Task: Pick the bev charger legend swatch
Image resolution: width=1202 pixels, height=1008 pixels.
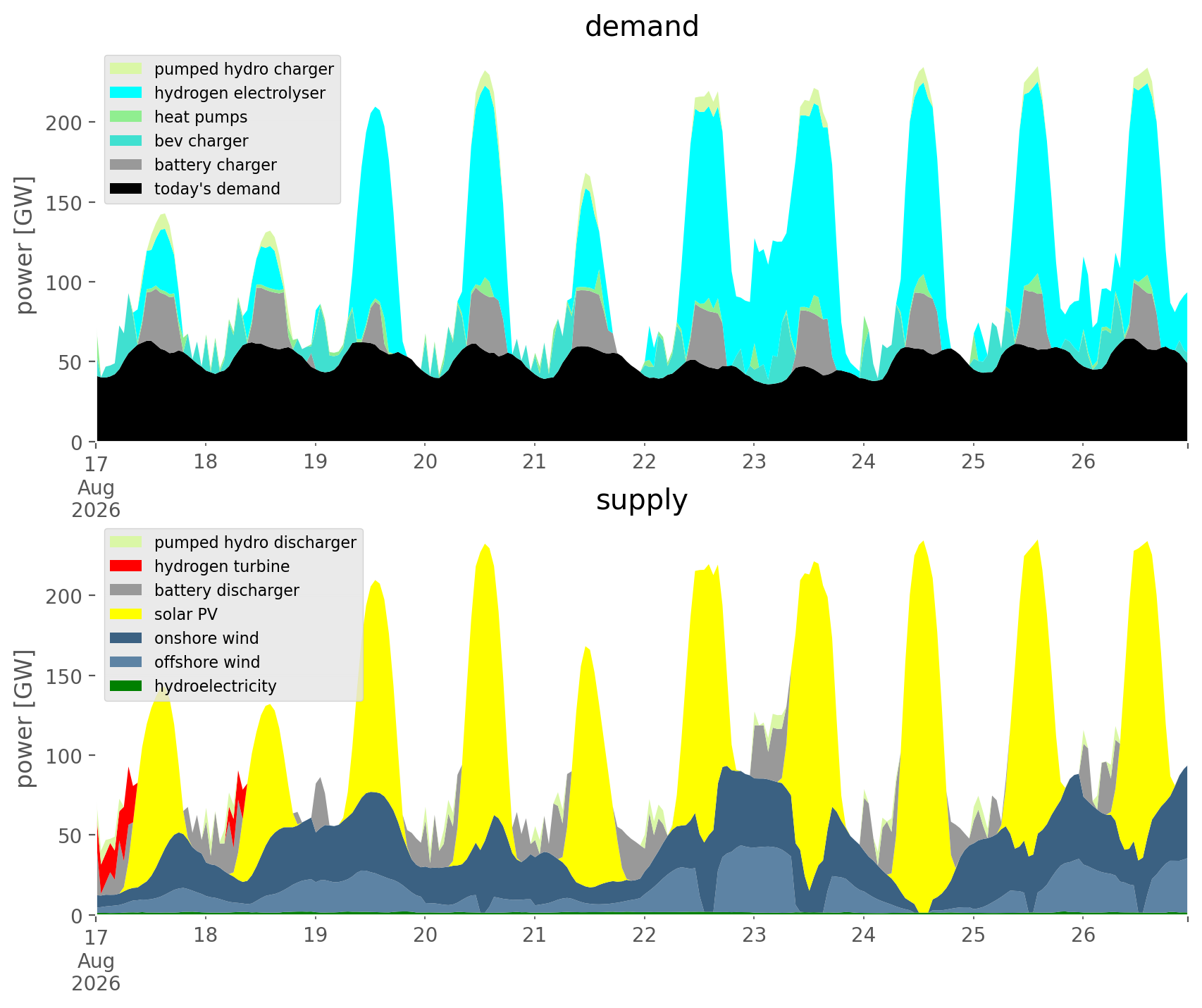Action: 128,141
